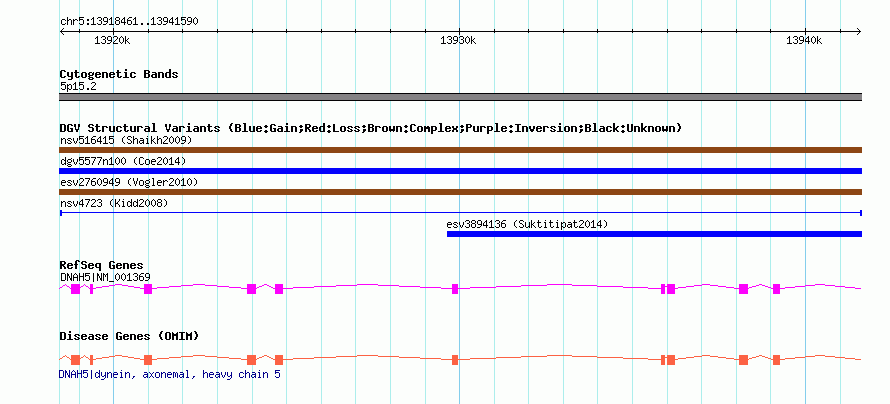Open variant nsv516415 (Shaikh2009) label
Viewport: 890px width, 404px height.
(x=126, y=140)
